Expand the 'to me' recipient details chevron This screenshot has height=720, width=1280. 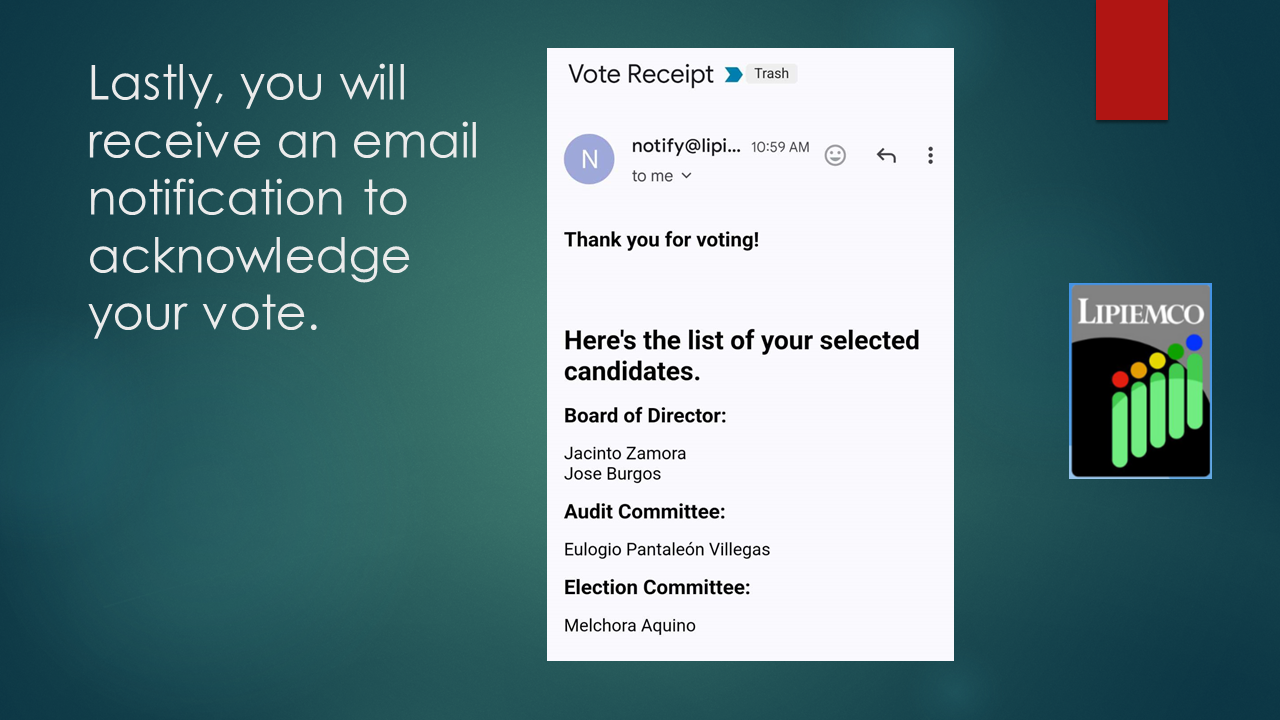tap(686, 176)
